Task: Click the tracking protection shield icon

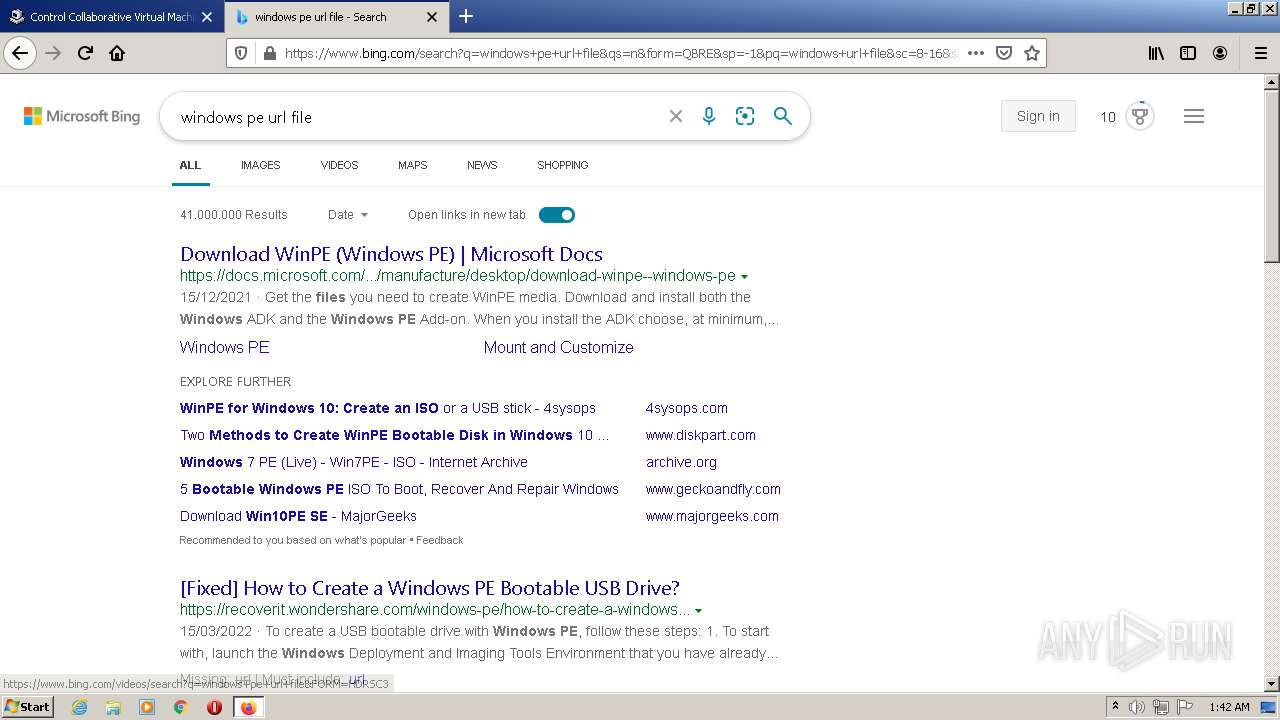Action: tap(241, 53)
